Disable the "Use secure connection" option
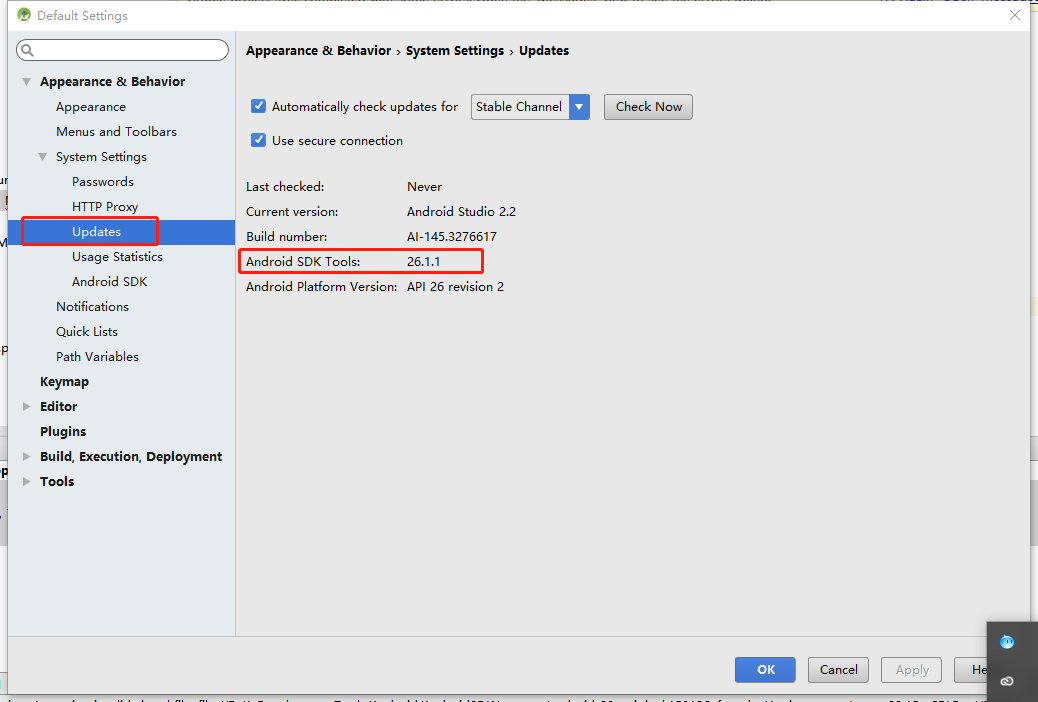 tap(258, 140)
